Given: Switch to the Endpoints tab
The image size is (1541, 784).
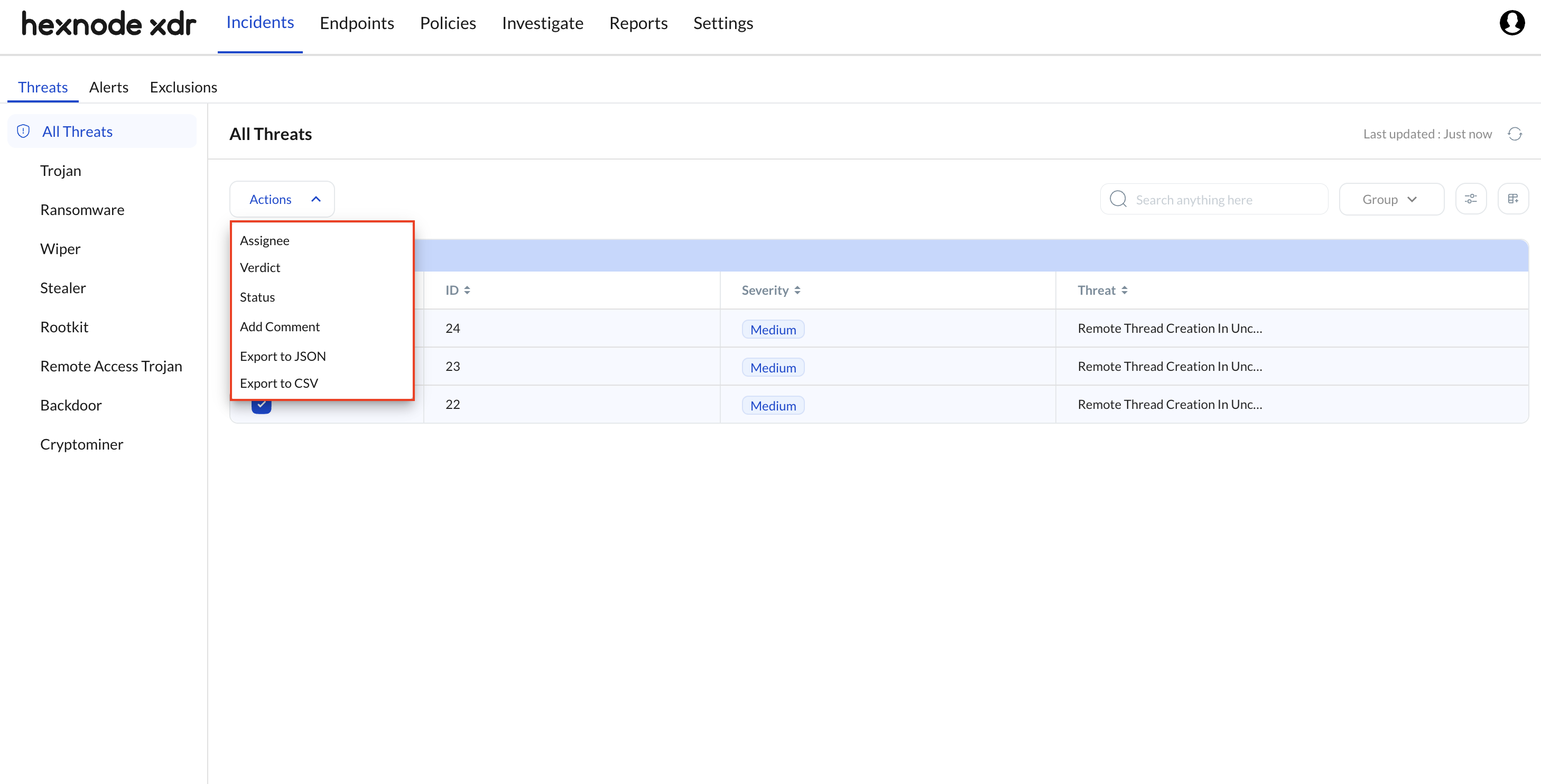Looking at the screenshot, I should (x=357, y=23).
